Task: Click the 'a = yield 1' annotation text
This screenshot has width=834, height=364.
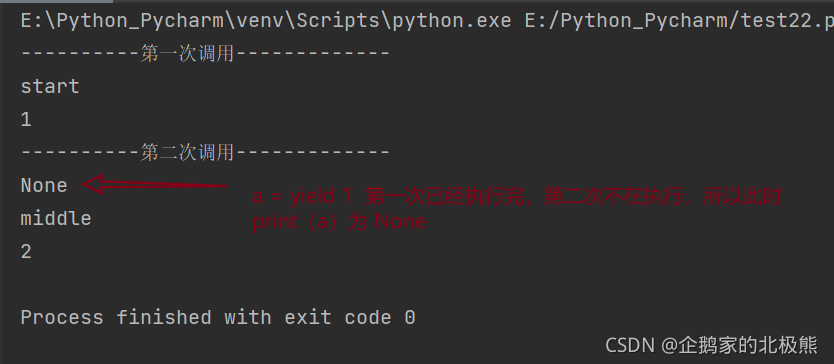Action: 302,197
